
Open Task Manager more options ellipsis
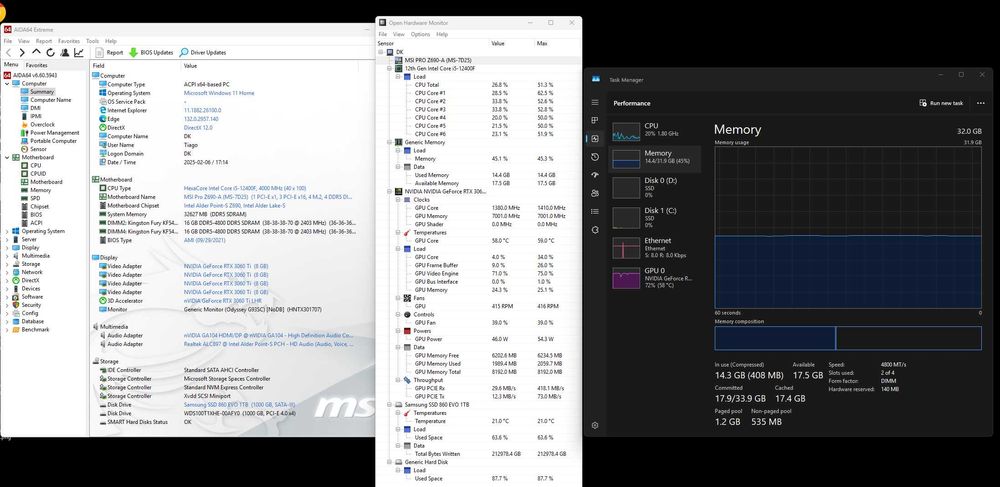(x=981, y=103)
